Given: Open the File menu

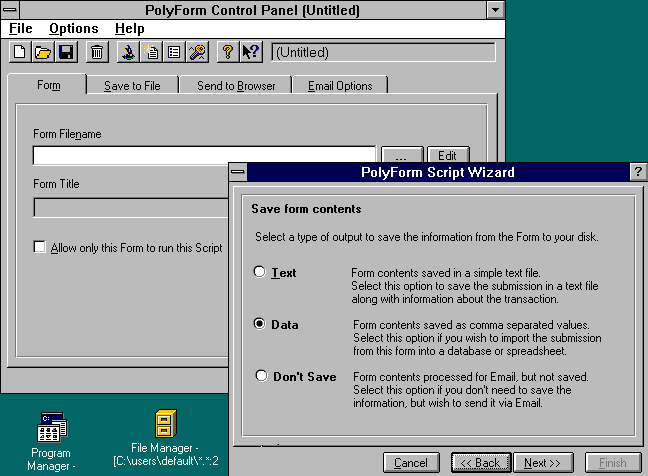Looking at the screenshot, I should (20, 29).
